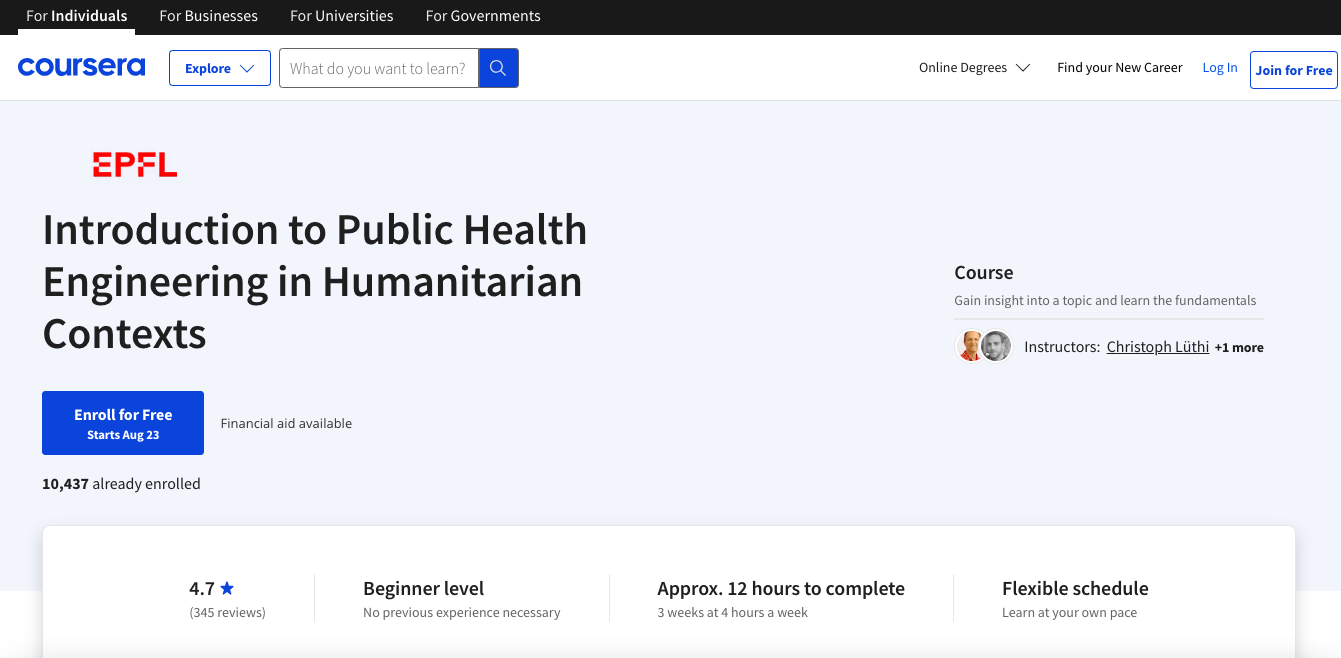
Task: Switch to the For Individuals tab
Action: pos(77,16)
